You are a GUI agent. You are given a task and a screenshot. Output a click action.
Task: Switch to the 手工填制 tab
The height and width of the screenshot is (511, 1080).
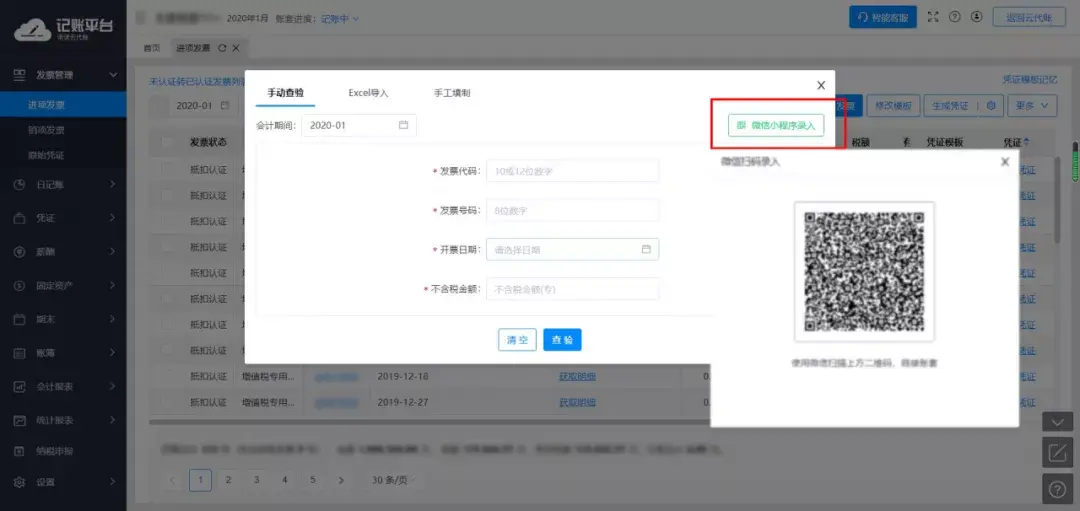452,92
